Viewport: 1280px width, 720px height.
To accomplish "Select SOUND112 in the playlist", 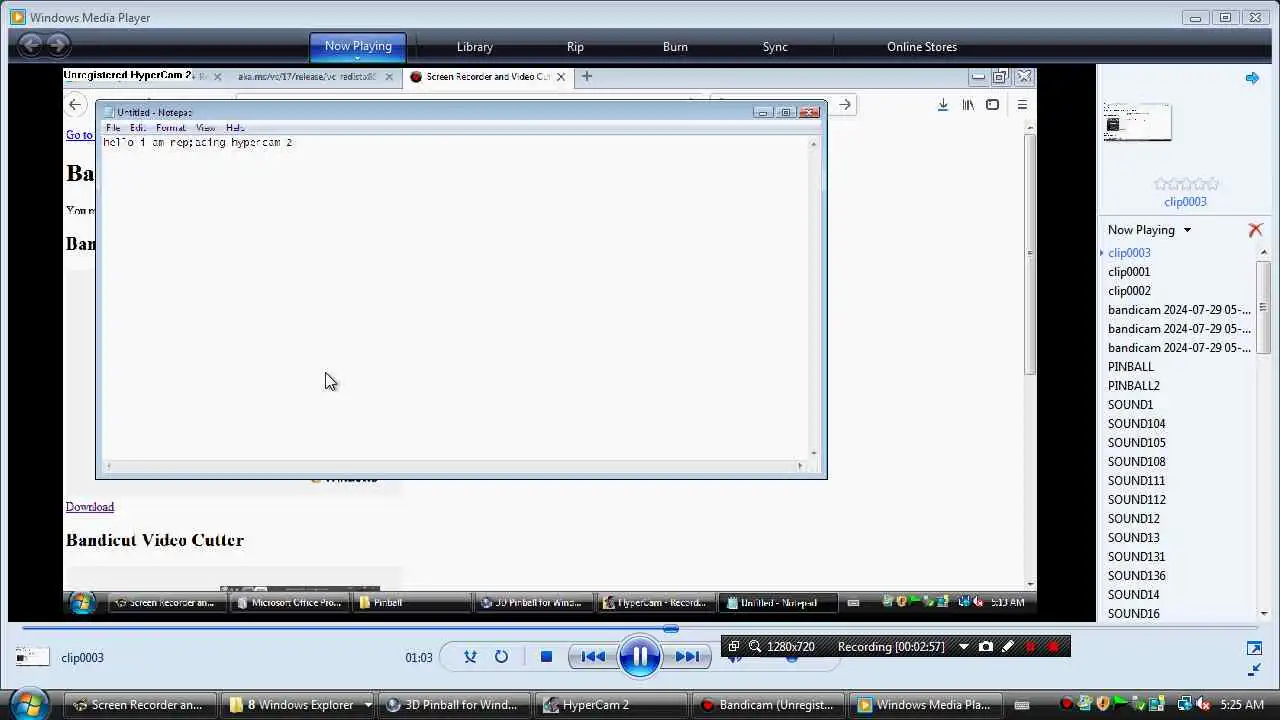I will pos(1136,500).
